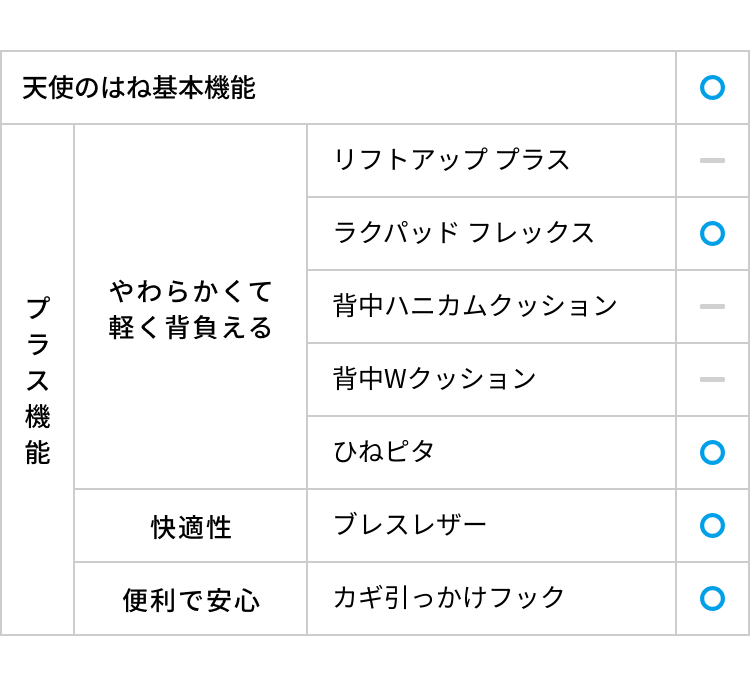
Task: Click the dash mark for リフトアップ プラス
Action: click(x=712, y=160)
